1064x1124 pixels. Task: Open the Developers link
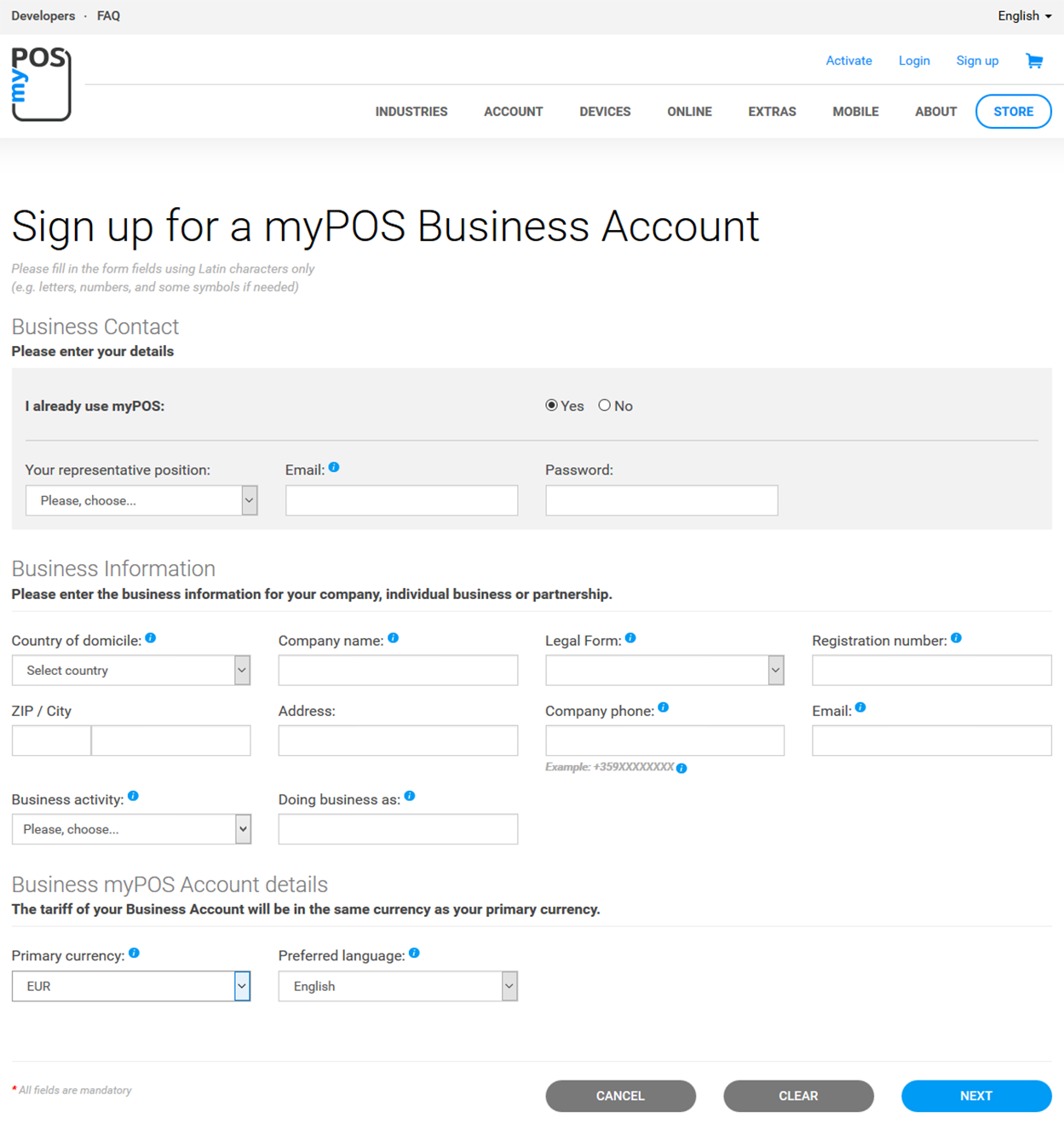point(43,16)
